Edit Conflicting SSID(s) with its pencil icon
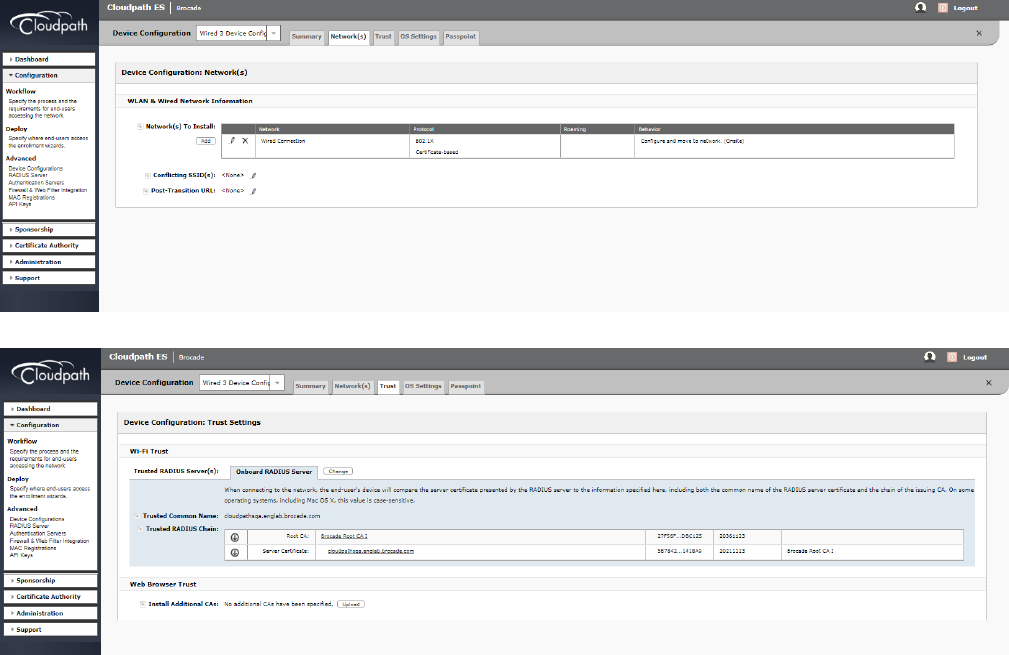 [254, 175]
